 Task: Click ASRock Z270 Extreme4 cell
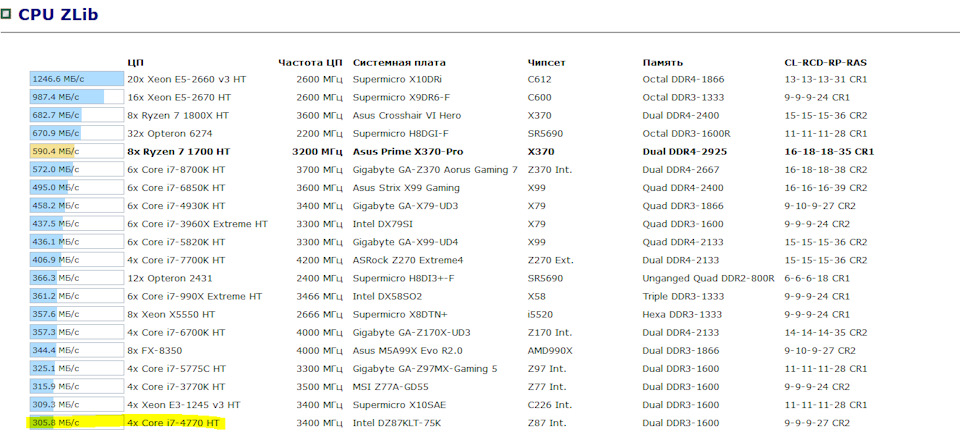point(408,260)
